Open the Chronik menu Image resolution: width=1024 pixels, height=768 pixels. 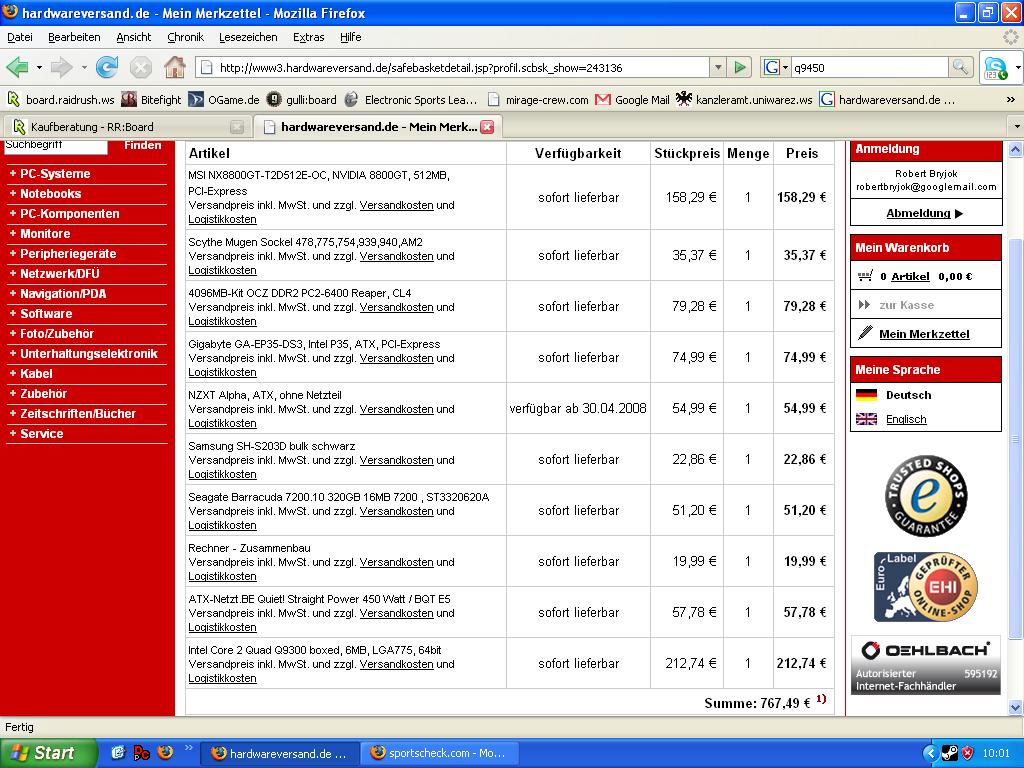[185, 37]
